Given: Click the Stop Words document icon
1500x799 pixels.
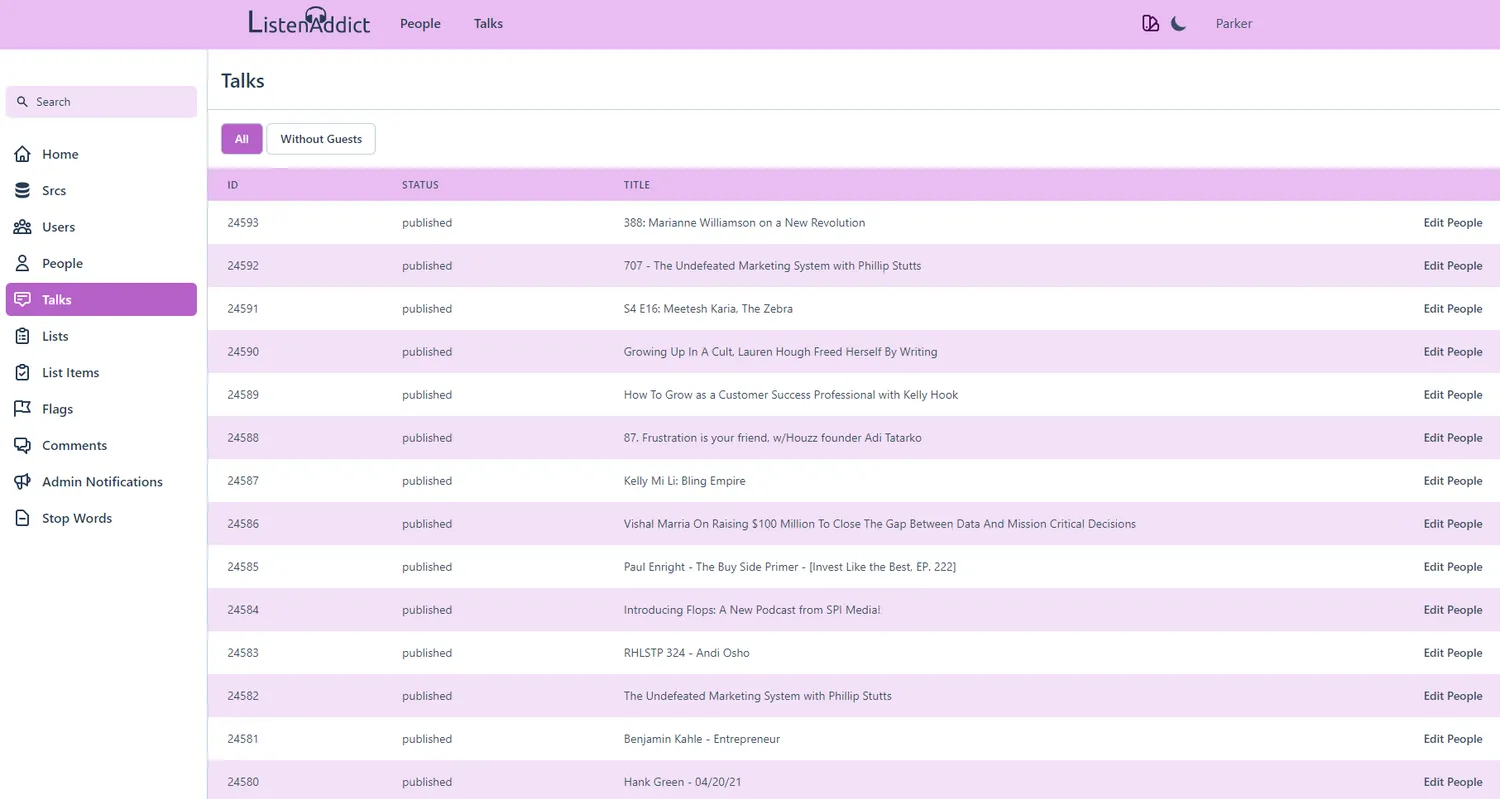Looking at the screenshot, I should (22, 518).
